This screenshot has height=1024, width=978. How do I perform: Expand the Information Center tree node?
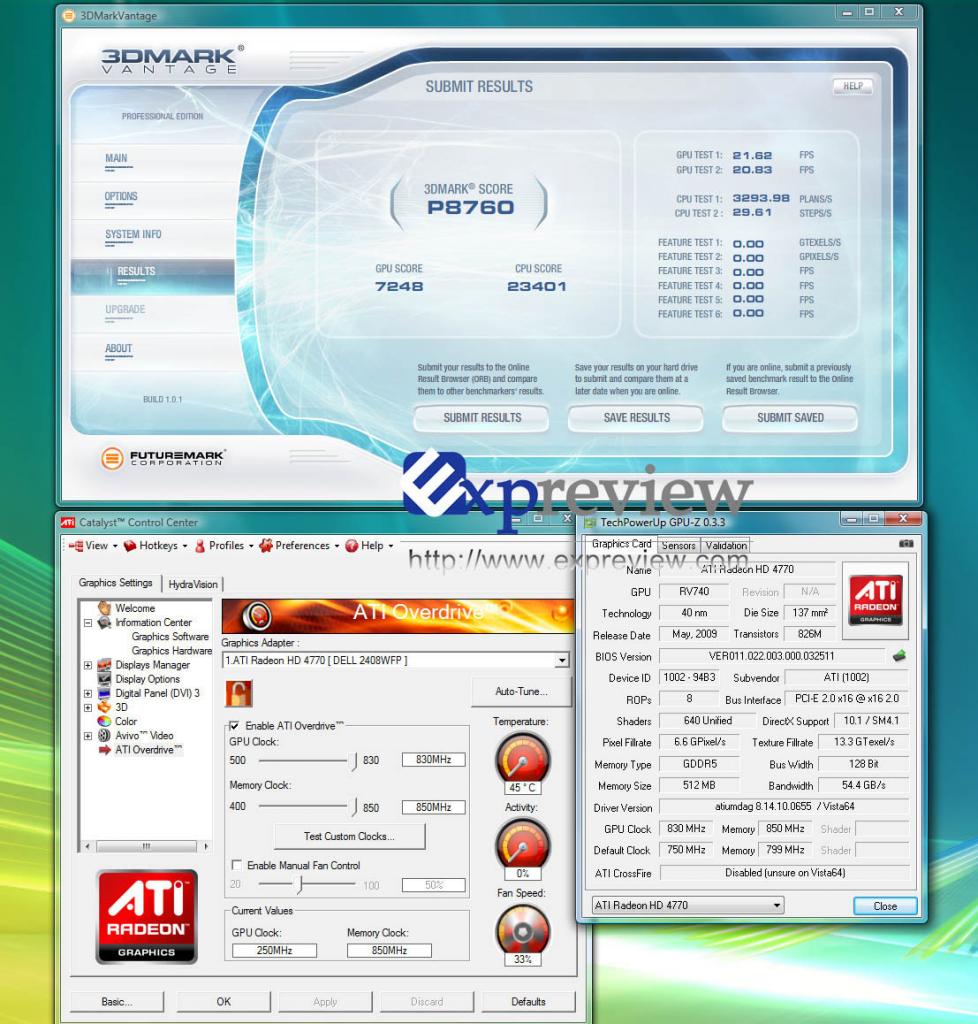pyautogui.click(x=87, y=623)
